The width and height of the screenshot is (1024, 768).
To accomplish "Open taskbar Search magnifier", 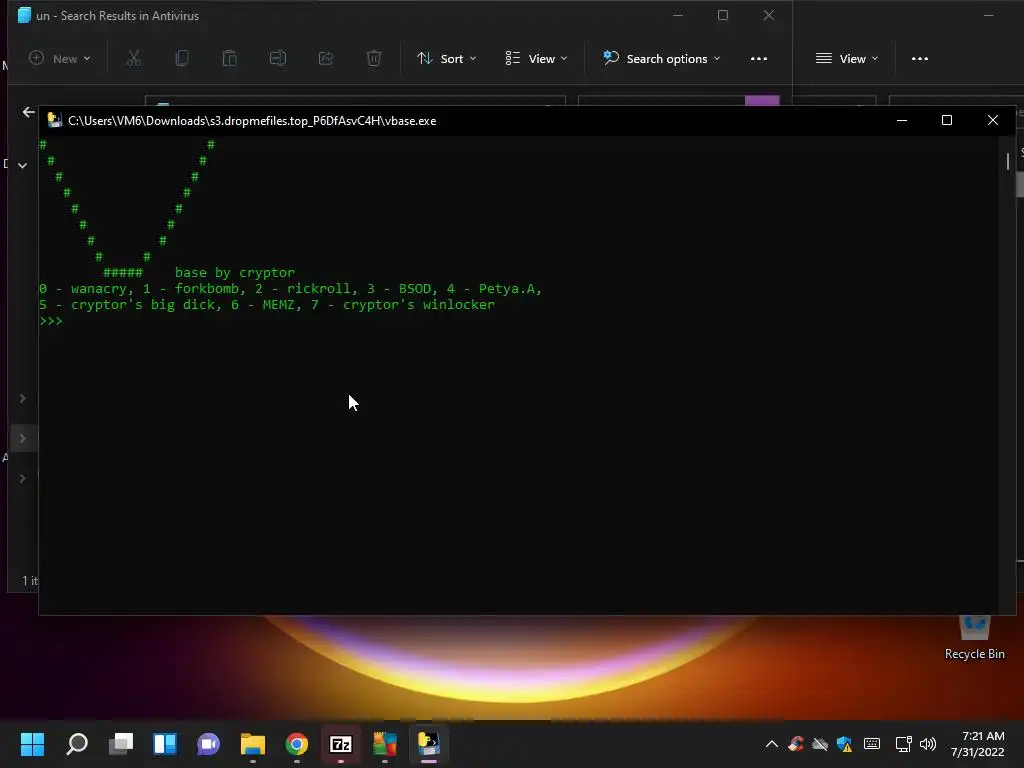I will coord(77,744).
